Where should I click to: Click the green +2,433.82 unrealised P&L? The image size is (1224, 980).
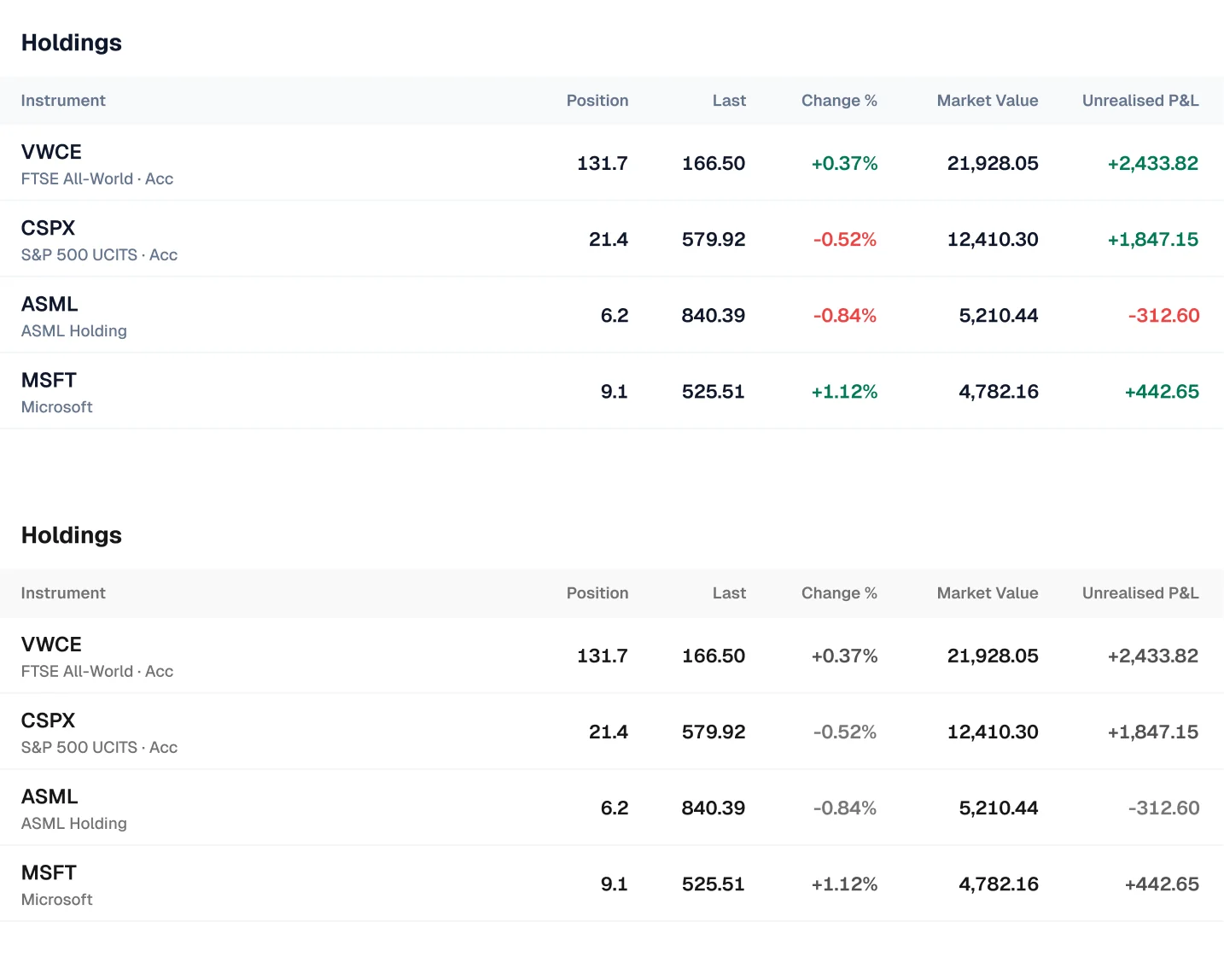[x=1153, y=163]
